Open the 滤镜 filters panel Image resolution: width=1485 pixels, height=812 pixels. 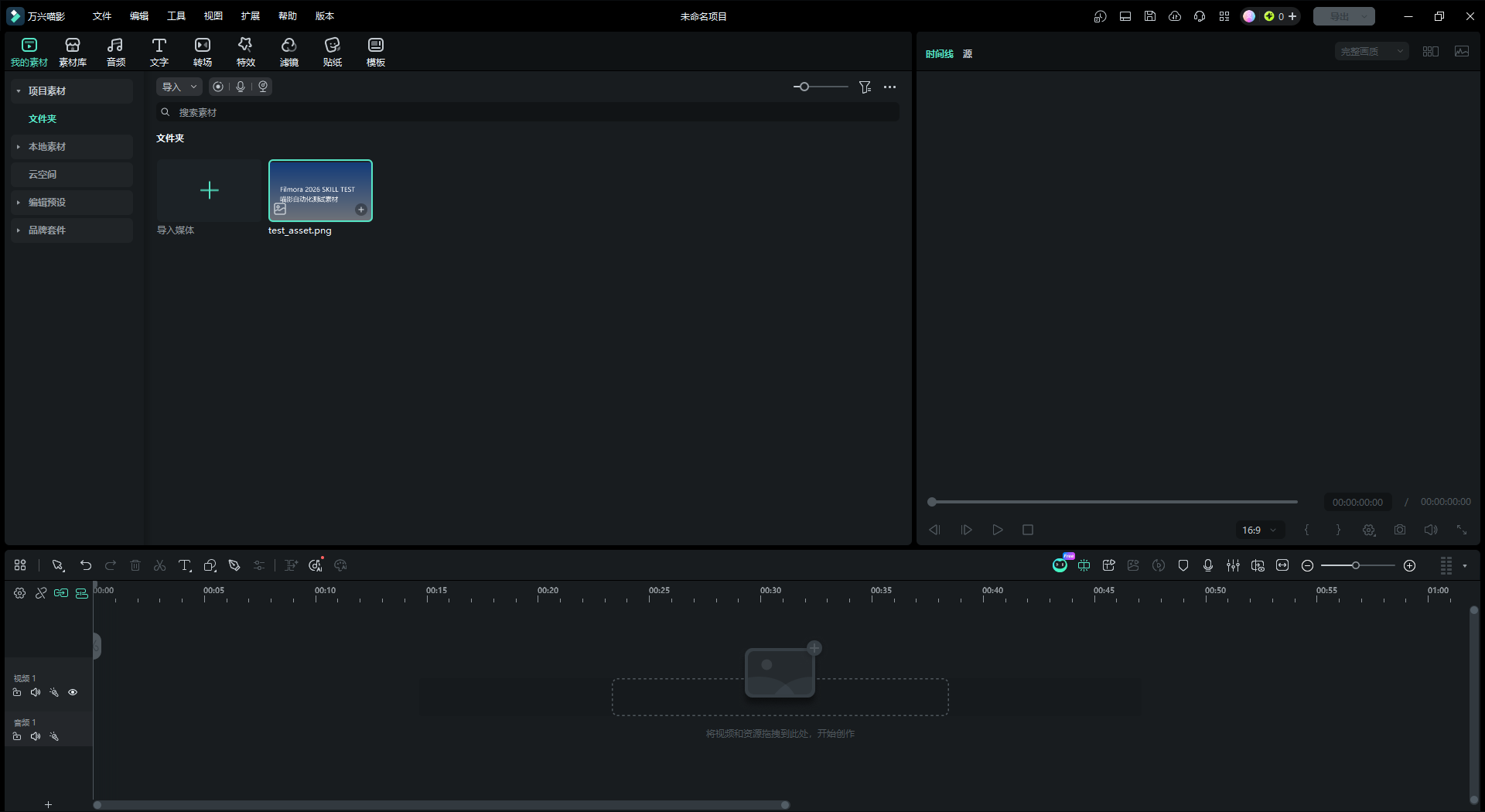coord(289,52)
